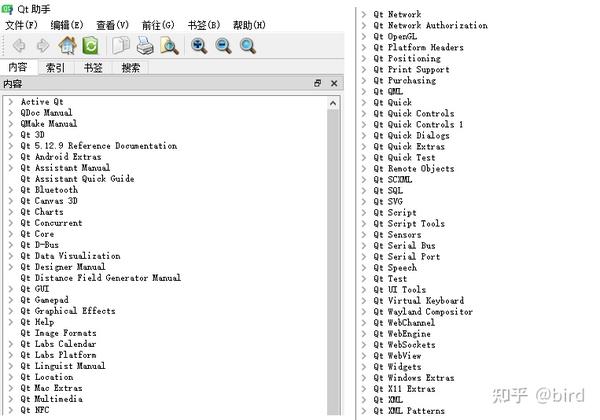Select QMake Manual in contents
The image size is (600, 420).
[x=49, y=124]
